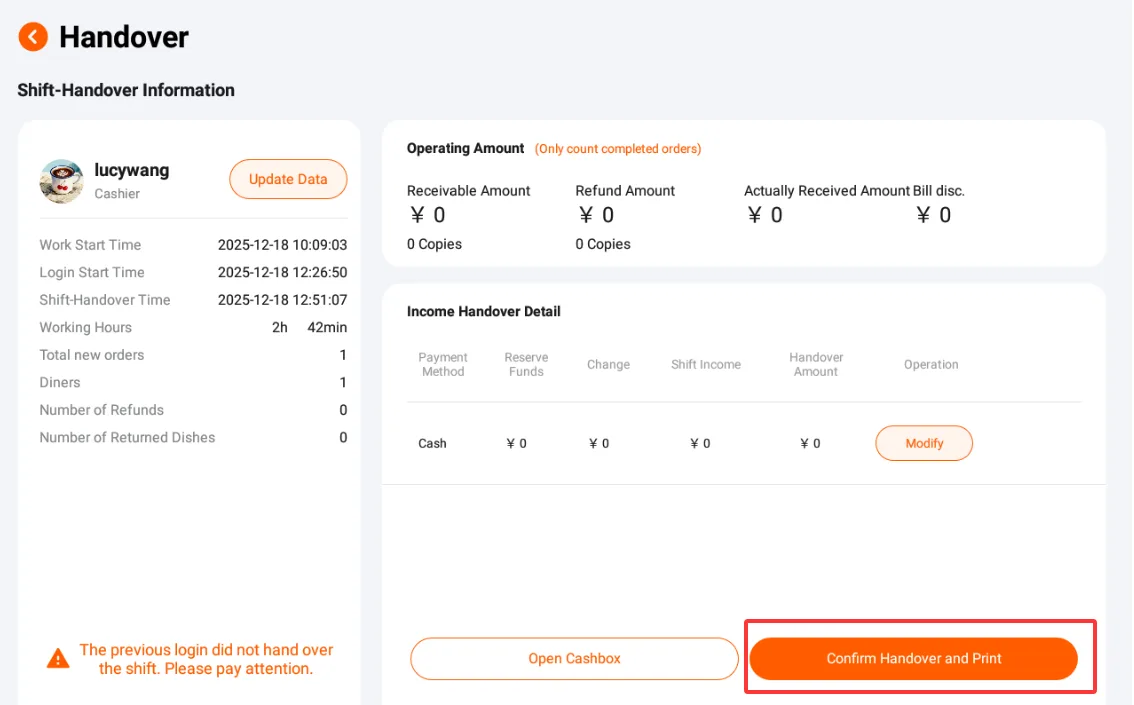This screenshot has width=1134, height=705.
Task: Confirm handover and print
Action: tap(913, 659)
